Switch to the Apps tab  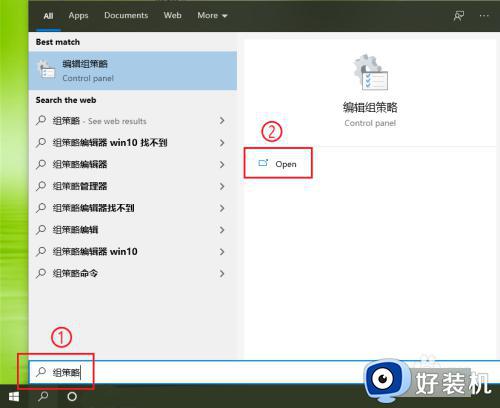(x=78, y=16)
